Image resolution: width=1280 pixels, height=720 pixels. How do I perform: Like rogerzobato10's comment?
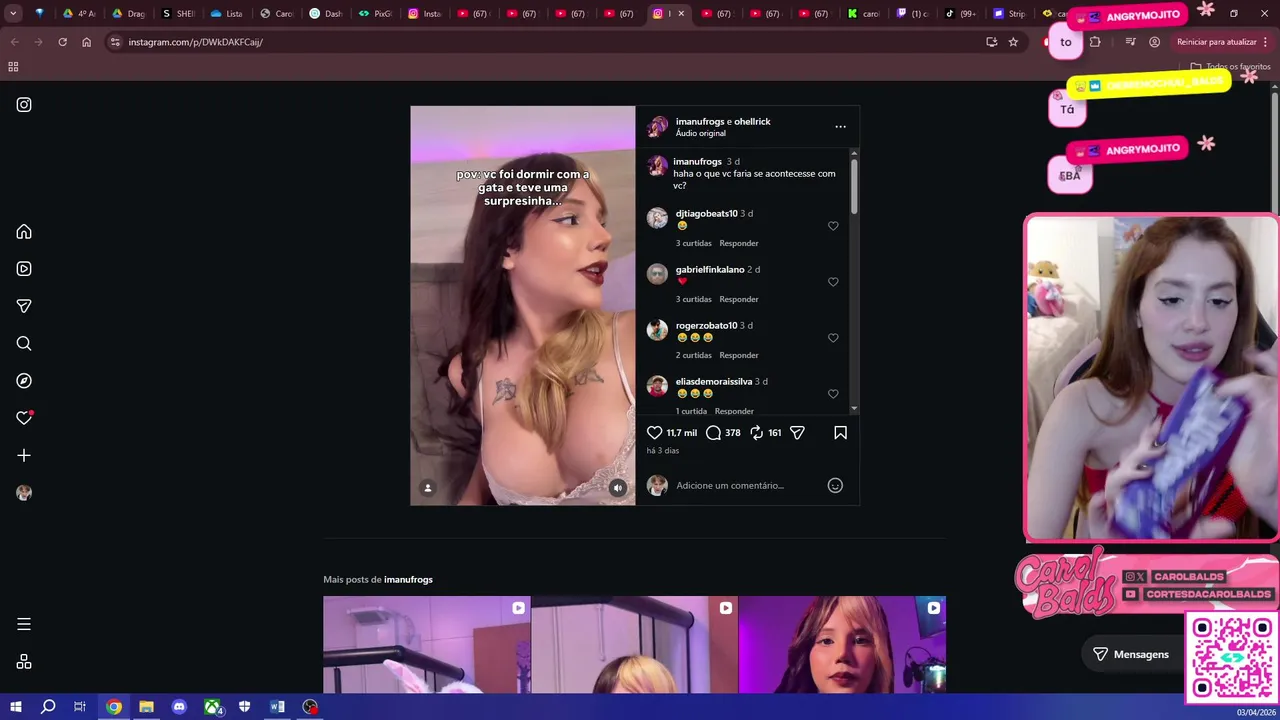coord(833,338)
